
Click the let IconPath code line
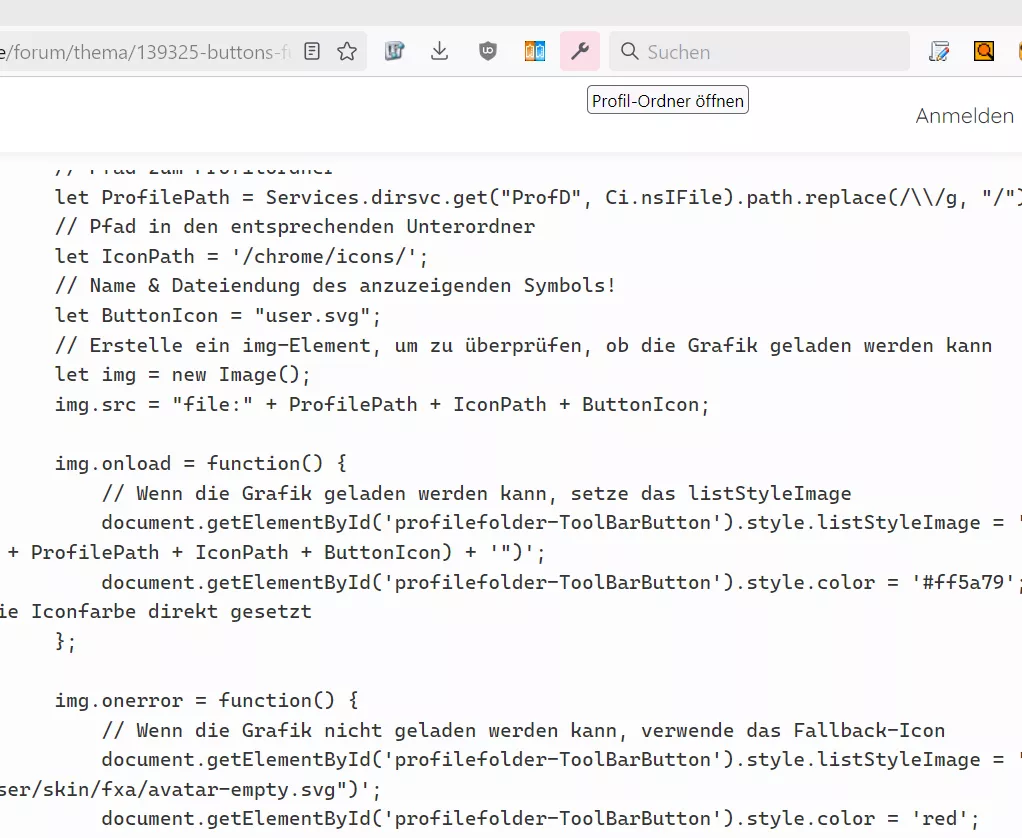tap(241, 256)
